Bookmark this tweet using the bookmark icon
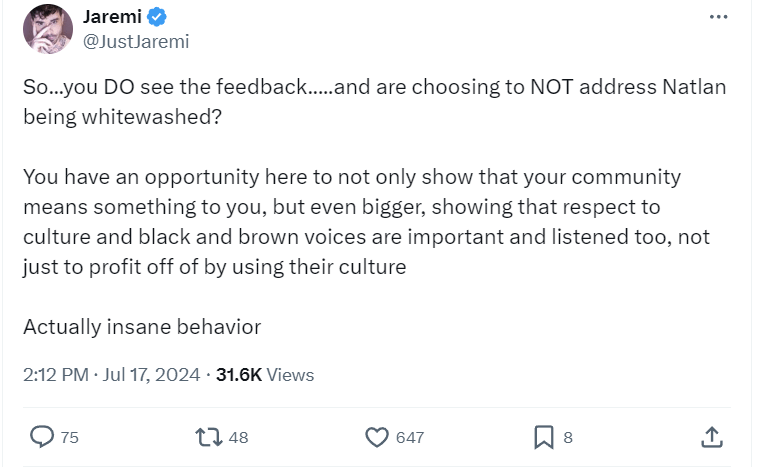The image size is (759, 467). pos(543,436)
